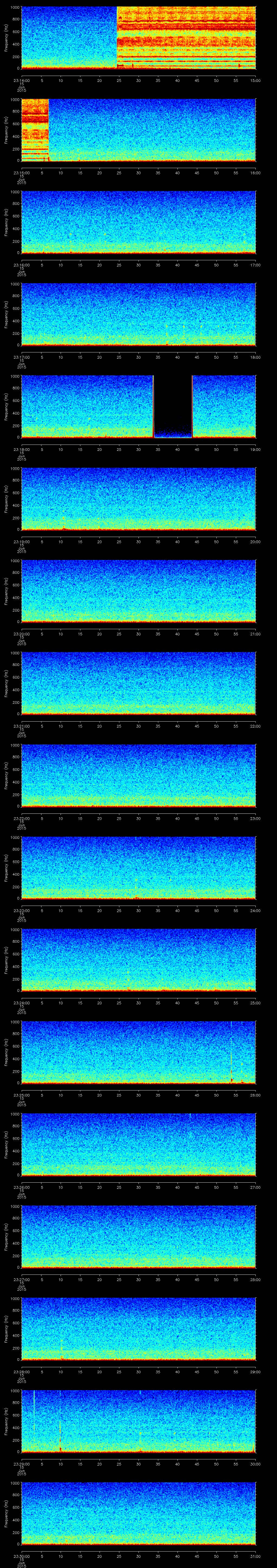Click the 23:27:00 start time label

(x=21, y=1279)
